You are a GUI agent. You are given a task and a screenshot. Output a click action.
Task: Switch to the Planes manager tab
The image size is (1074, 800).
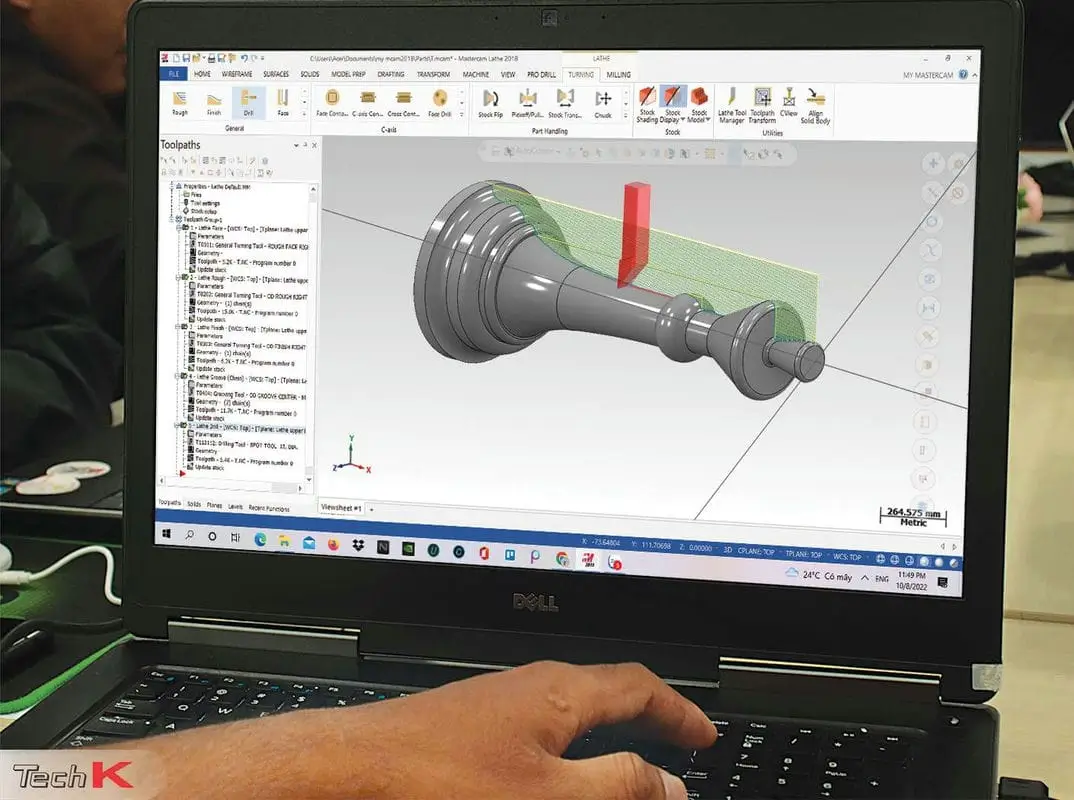click(x=214, y=505)
